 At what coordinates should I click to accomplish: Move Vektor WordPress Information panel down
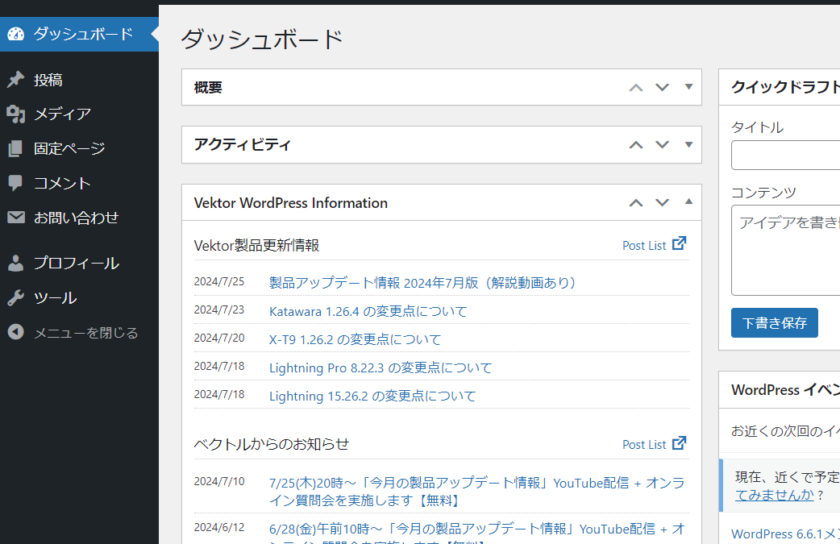tap(663, 203)
